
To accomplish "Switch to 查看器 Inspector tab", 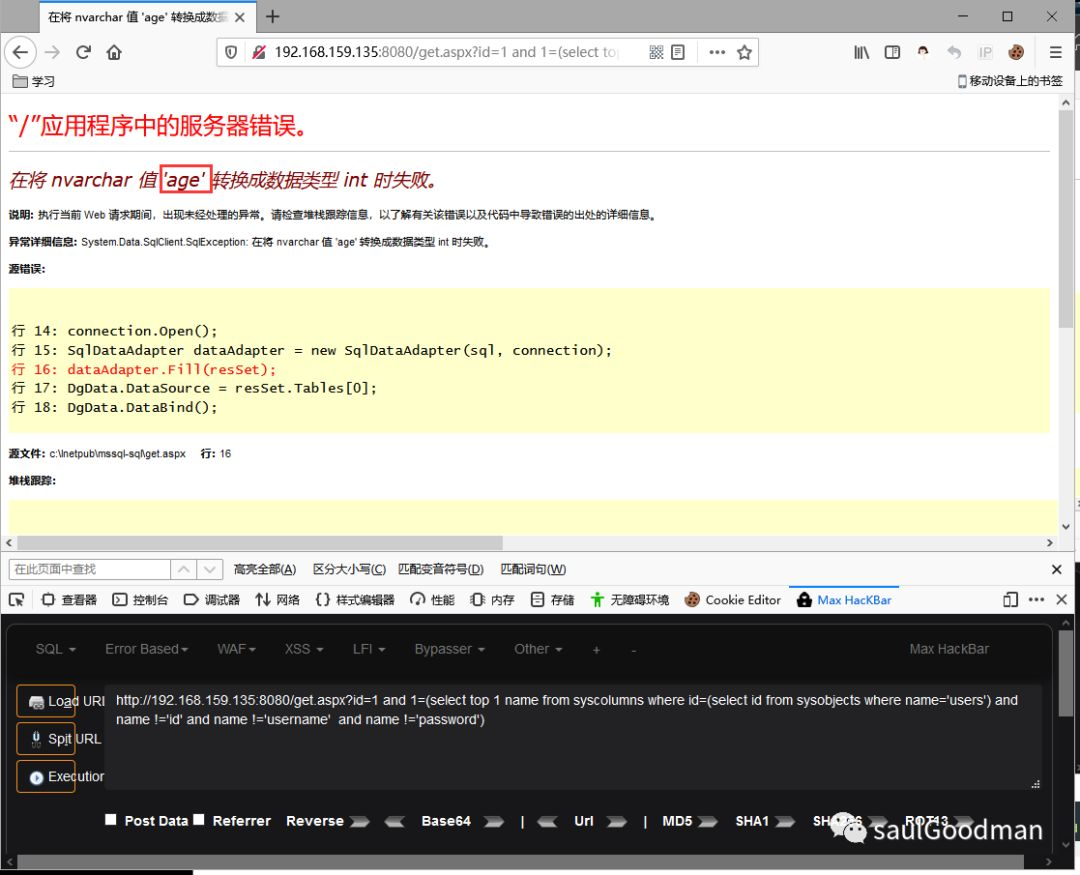I will (x=69, y=600).
